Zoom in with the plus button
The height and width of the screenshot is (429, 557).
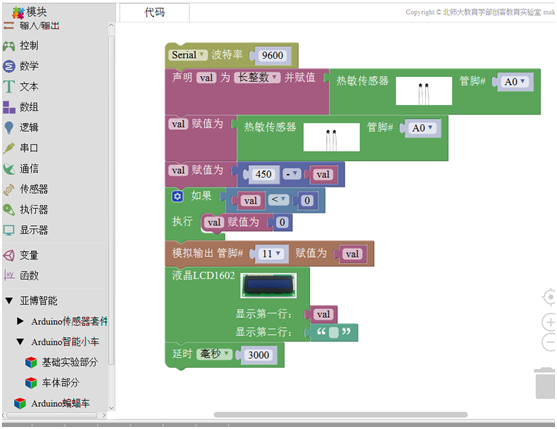coord(549,322)
